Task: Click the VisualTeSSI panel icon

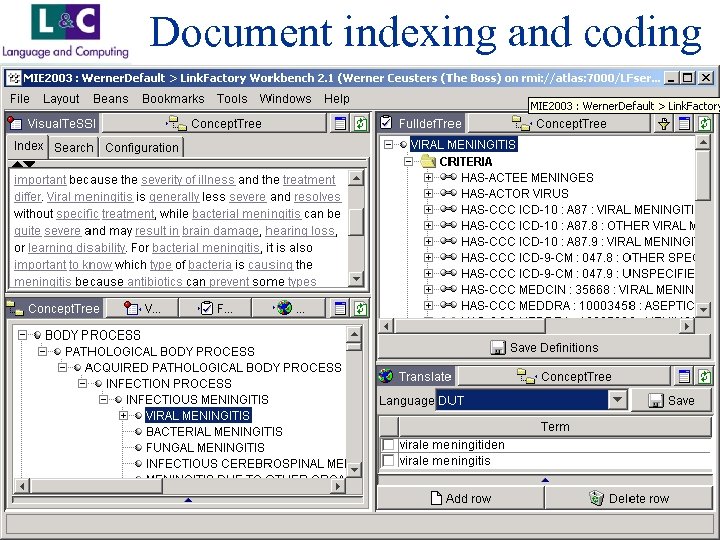Action: point(15,123)
